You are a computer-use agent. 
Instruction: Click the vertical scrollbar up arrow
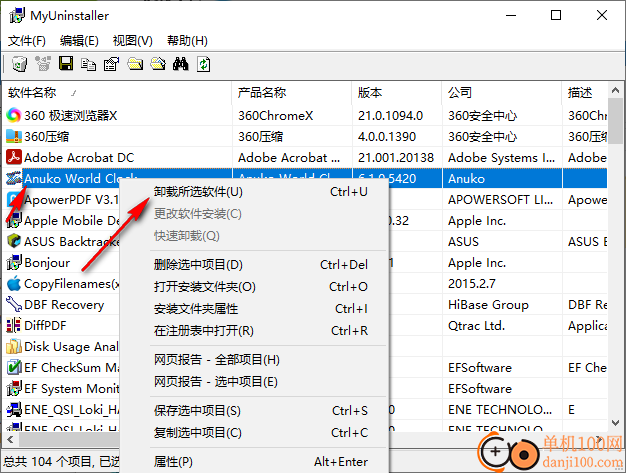pos(615,91)
